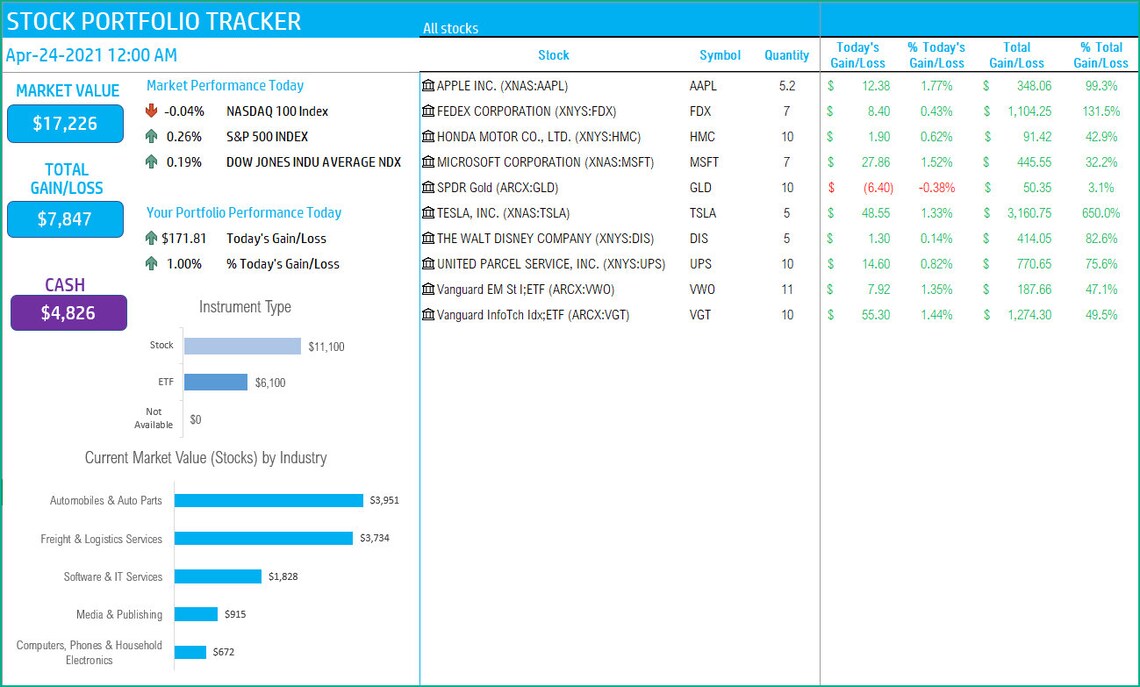
Task: Click the stock icon beside TESLA, INC.
Action: tap(428, 213)
